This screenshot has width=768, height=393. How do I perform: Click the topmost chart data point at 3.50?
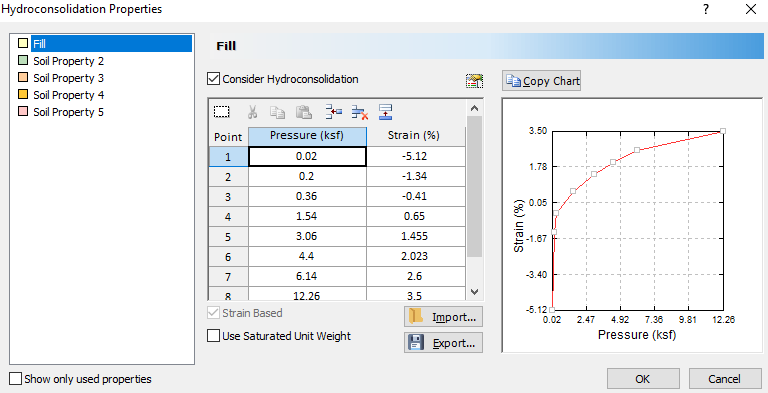pos(723,131)
